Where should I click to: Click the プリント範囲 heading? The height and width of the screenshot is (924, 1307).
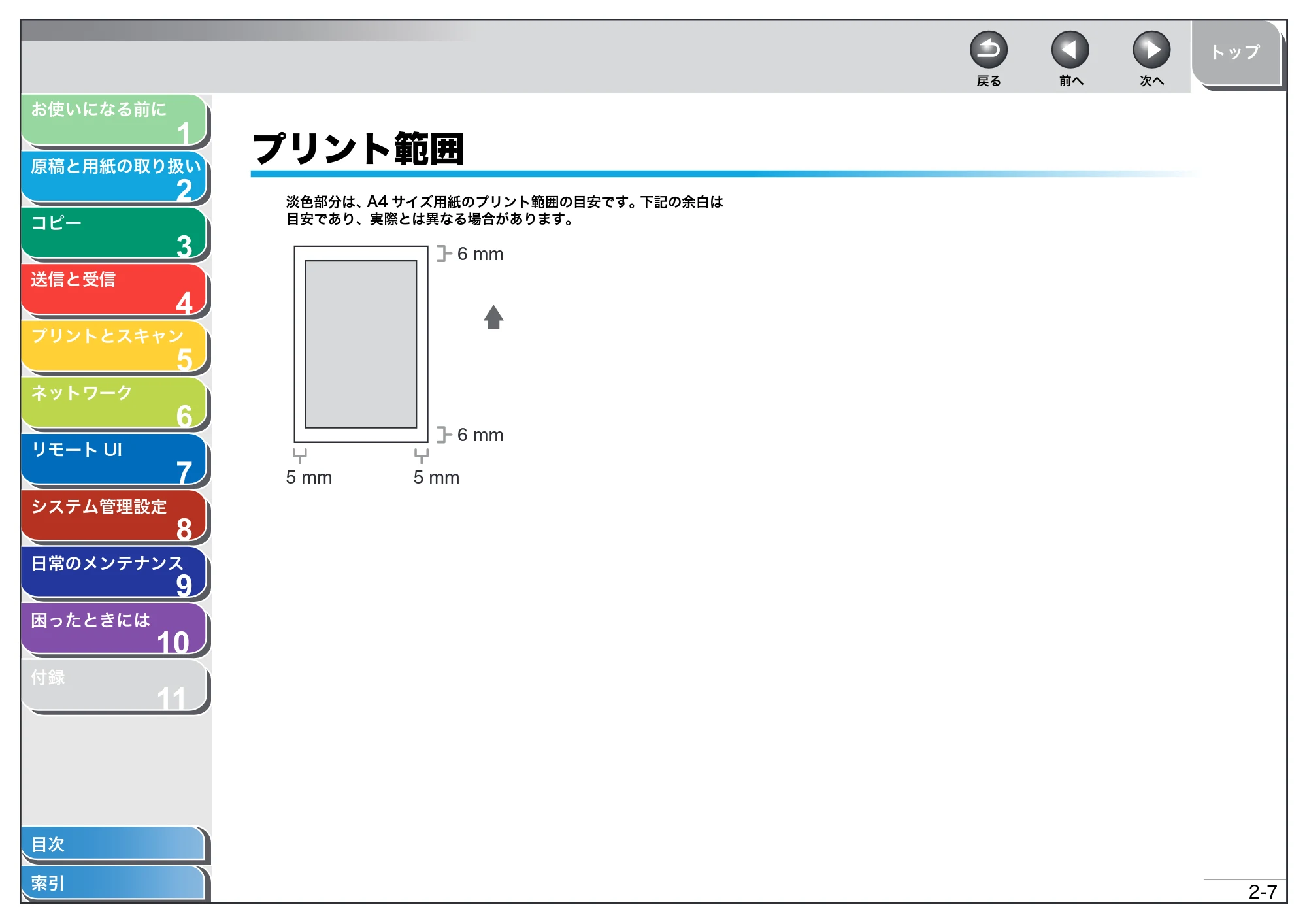click(358, 149)
